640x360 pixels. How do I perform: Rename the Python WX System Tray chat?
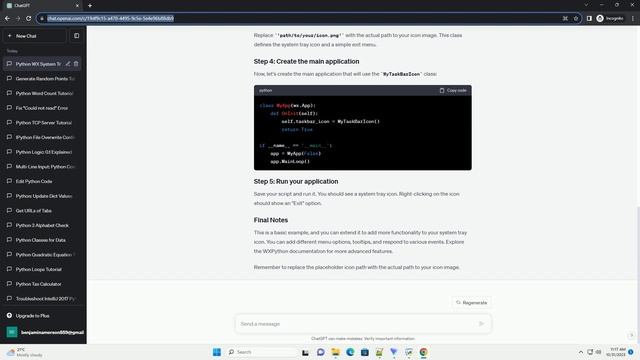coord(68,64)
